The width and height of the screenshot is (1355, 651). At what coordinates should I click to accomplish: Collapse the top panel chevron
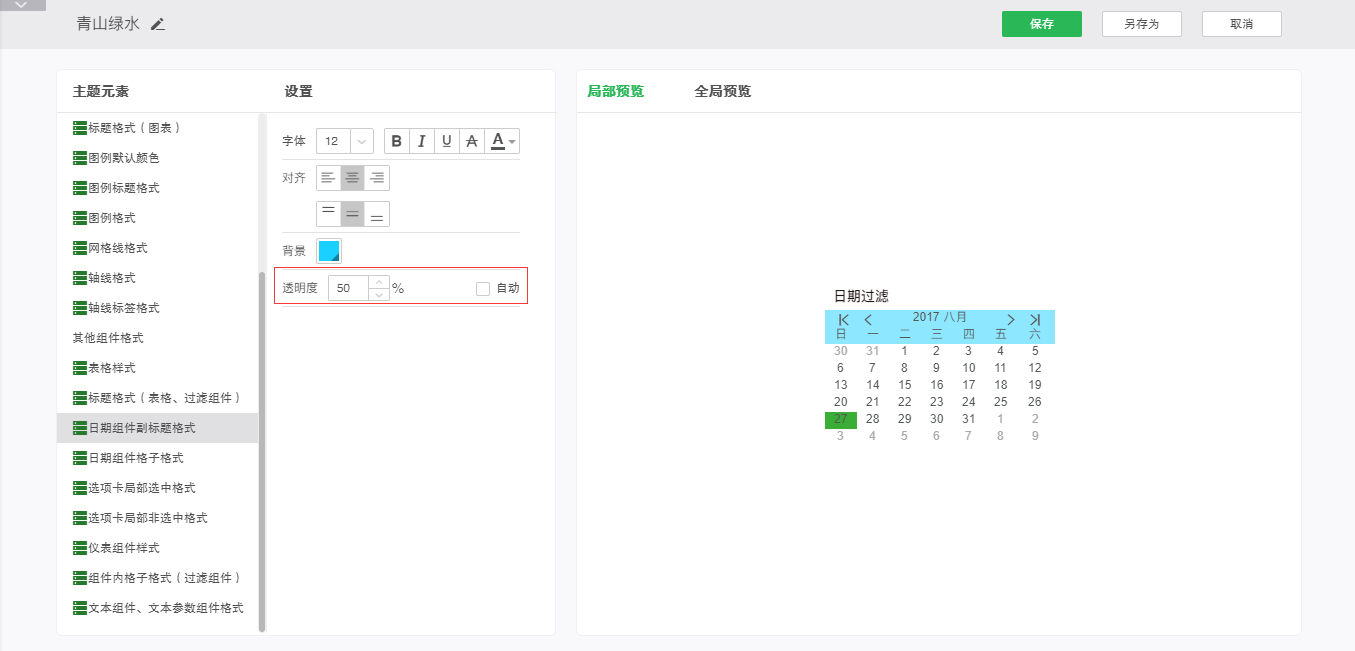[x=22, y=5]
